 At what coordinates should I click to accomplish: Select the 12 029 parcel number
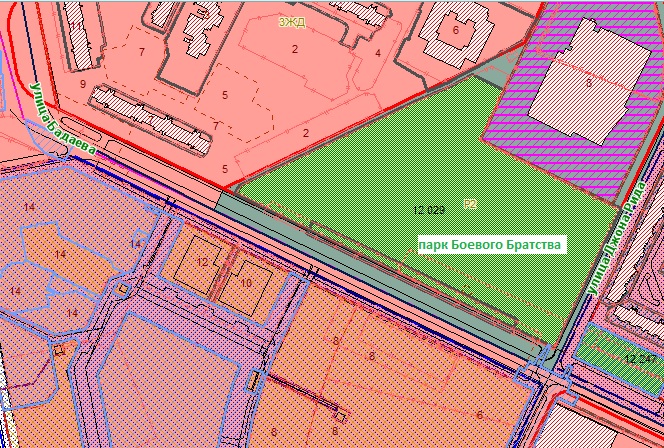tap(428, 210)
